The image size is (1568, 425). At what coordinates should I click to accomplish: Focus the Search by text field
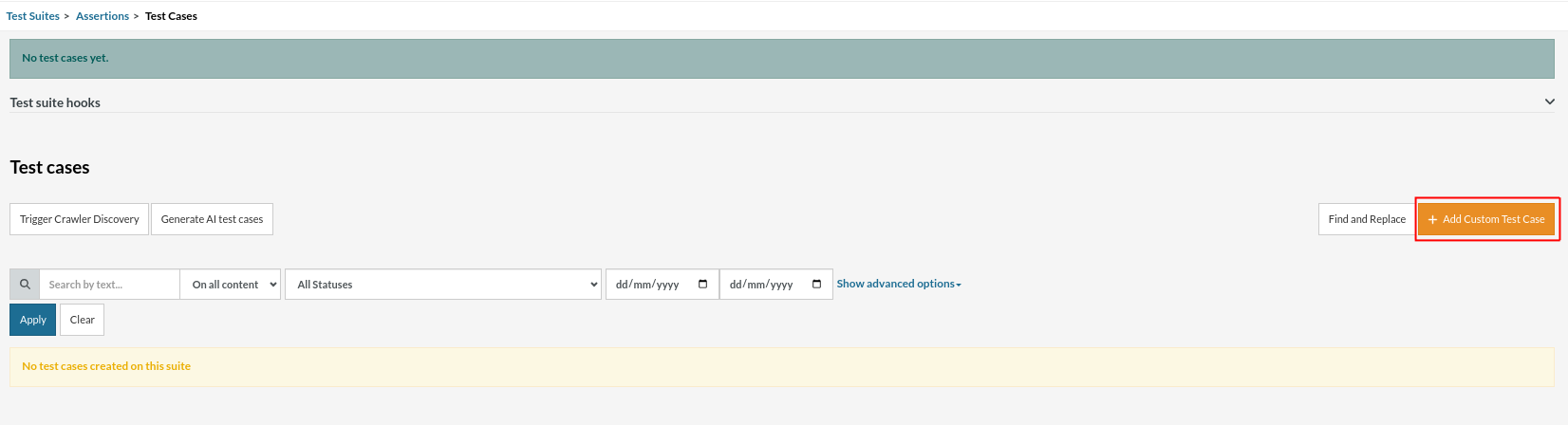pyautogui.click(x=109, y=285)
